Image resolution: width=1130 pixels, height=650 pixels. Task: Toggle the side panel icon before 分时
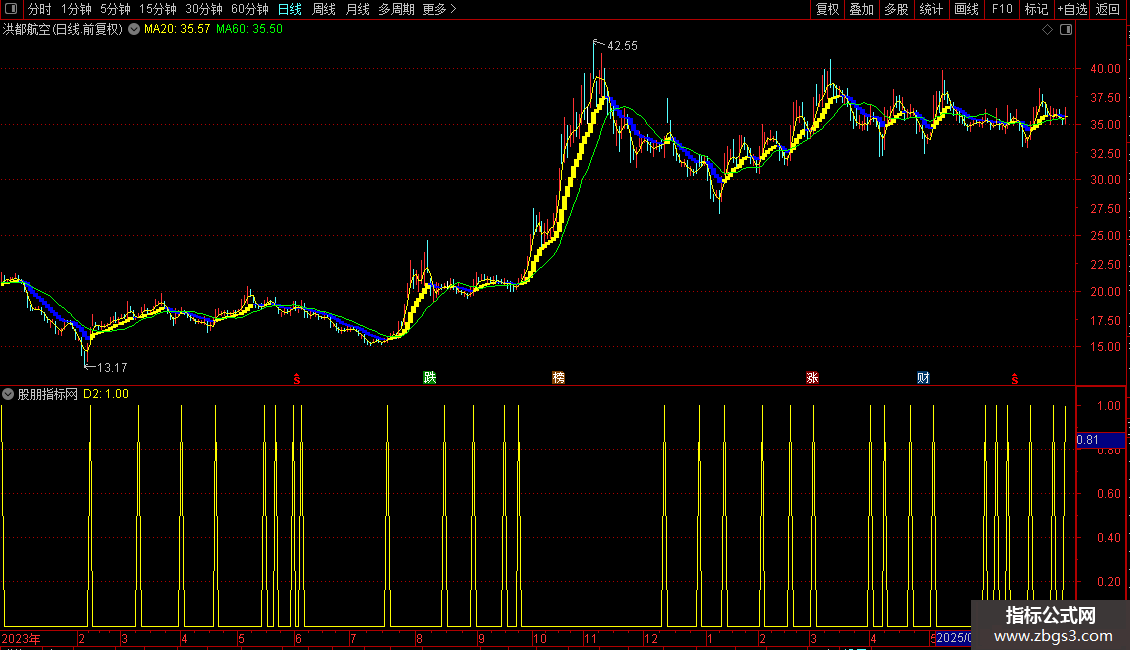coord(11,9)
